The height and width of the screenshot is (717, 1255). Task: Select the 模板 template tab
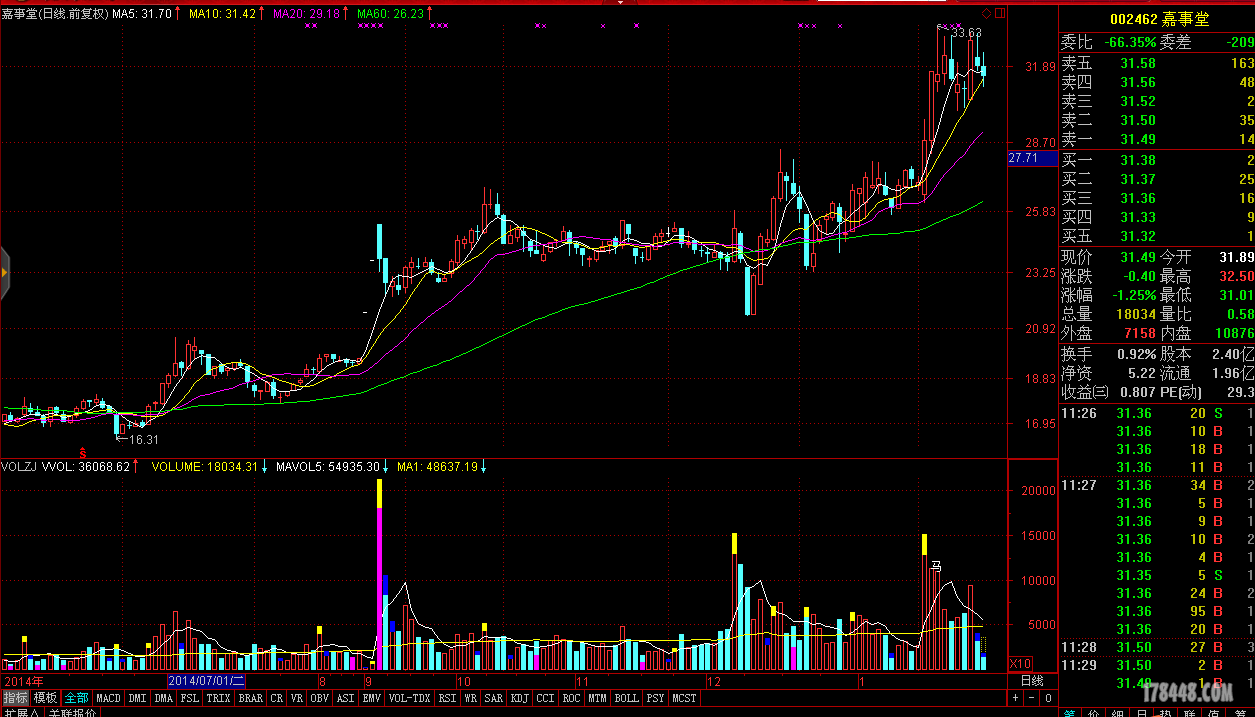point(46,698)
